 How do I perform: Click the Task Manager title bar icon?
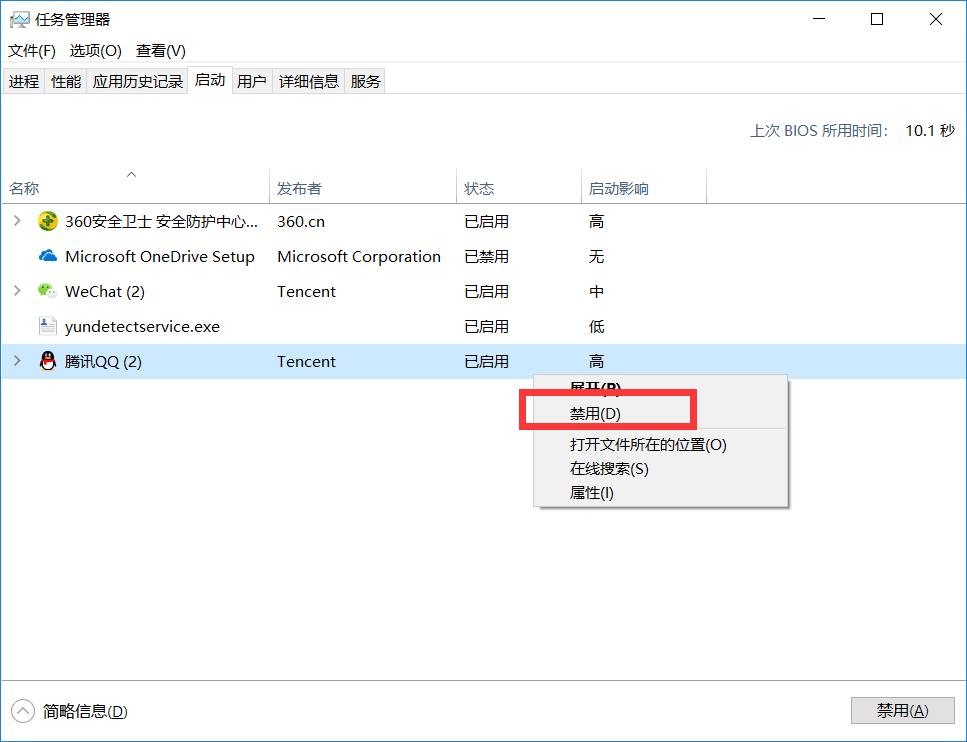(x=18, y=18)
